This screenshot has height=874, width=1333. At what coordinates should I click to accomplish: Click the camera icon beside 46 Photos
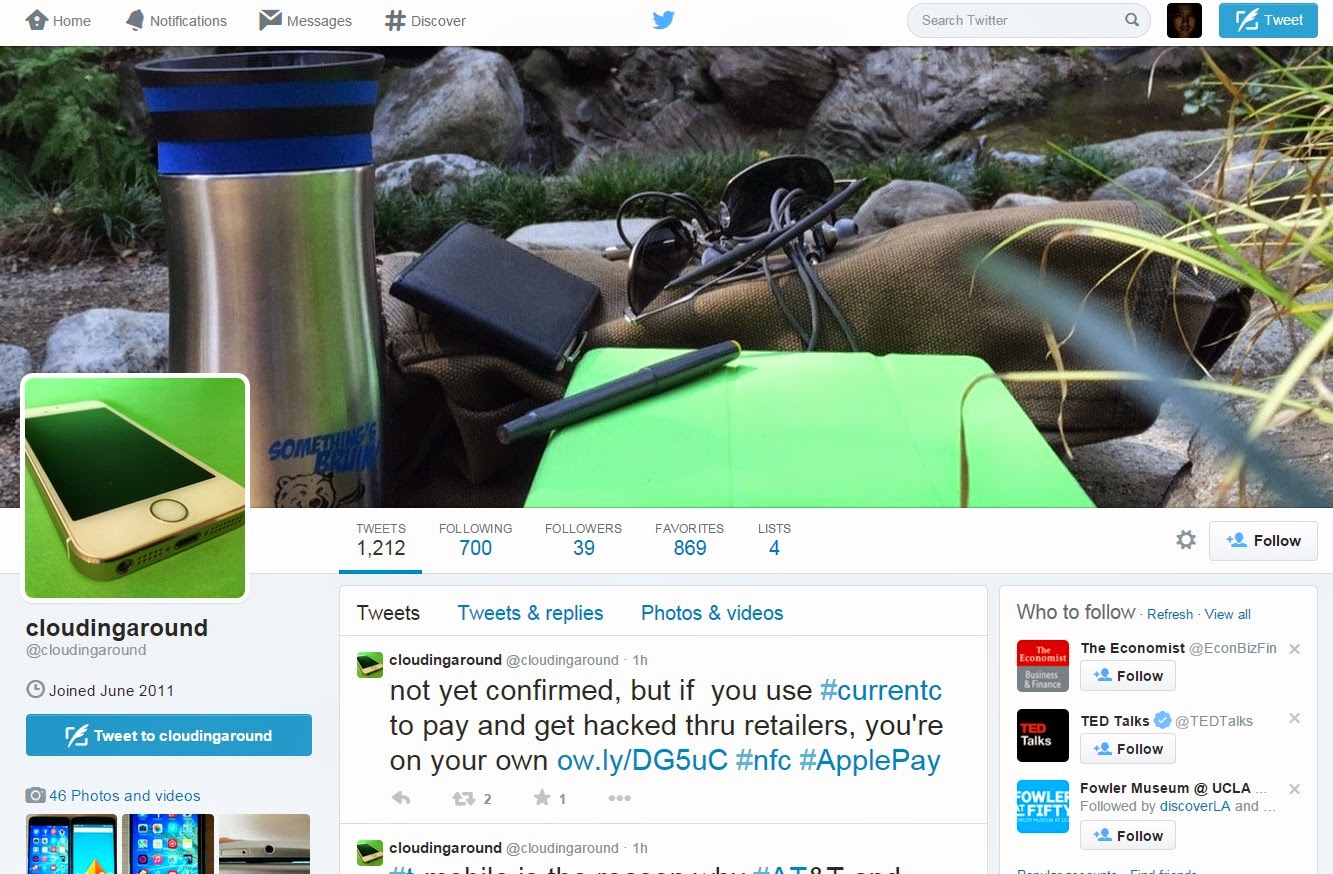pos(35,796)
